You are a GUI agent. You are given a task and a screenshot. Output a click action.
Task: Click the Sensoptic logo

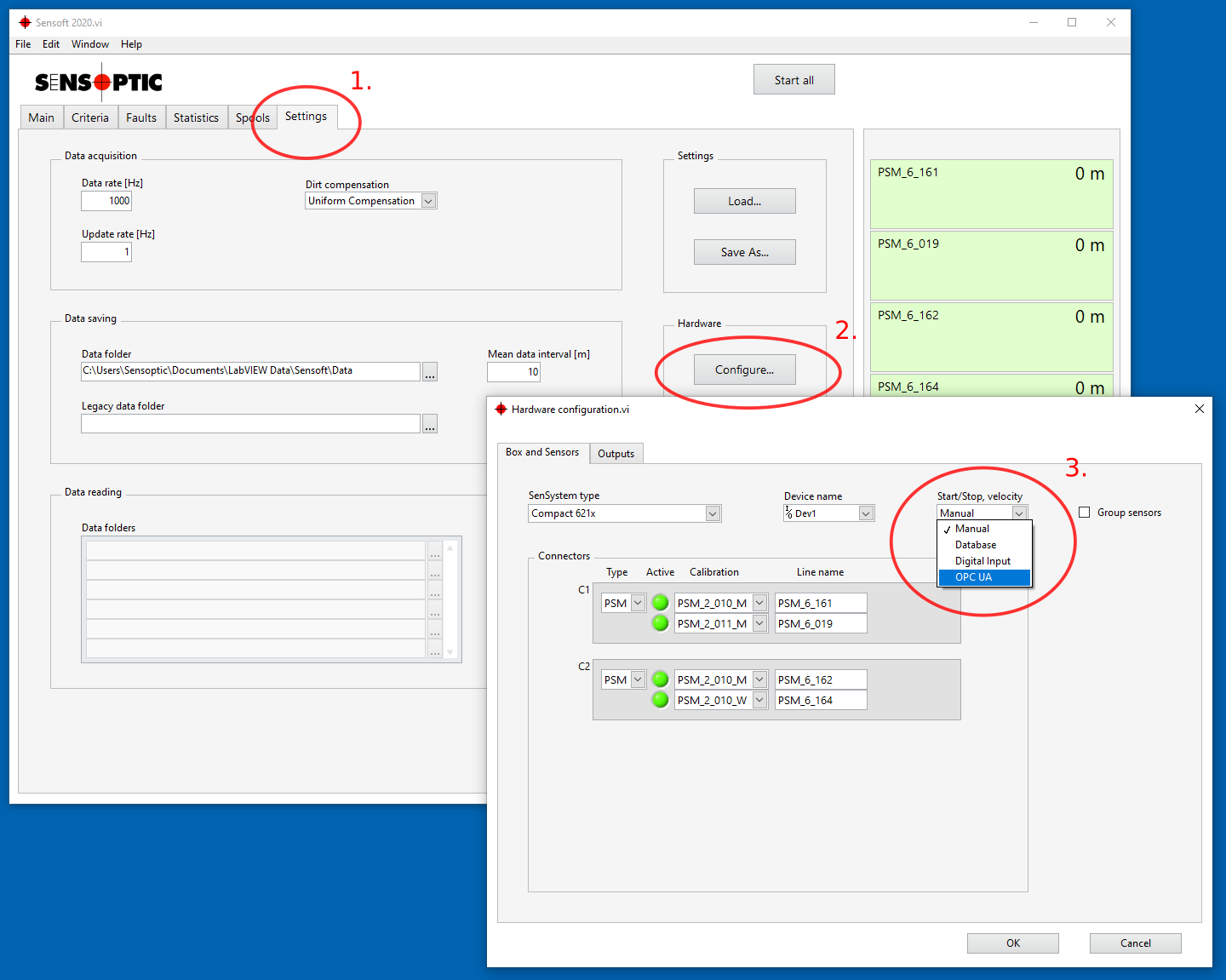(99, 82)
